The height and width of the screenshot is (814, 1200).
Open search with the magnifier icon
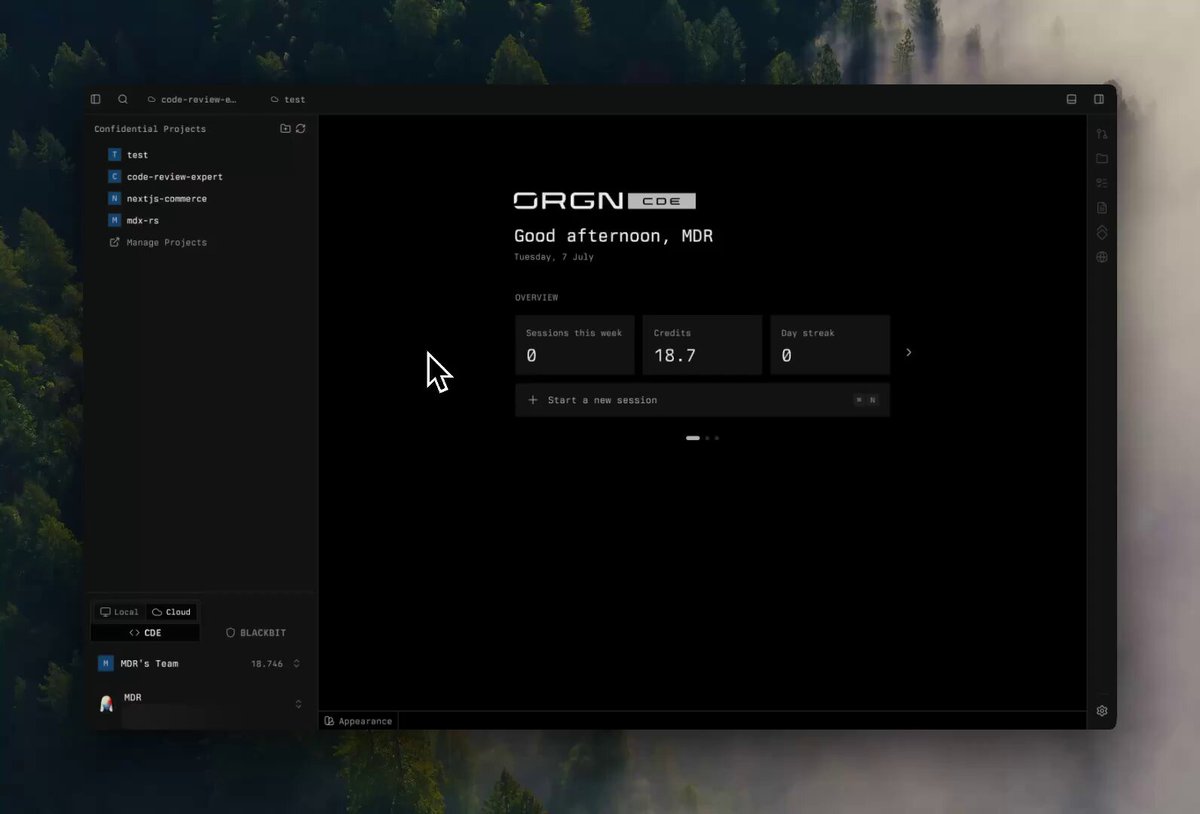(123, 99)
